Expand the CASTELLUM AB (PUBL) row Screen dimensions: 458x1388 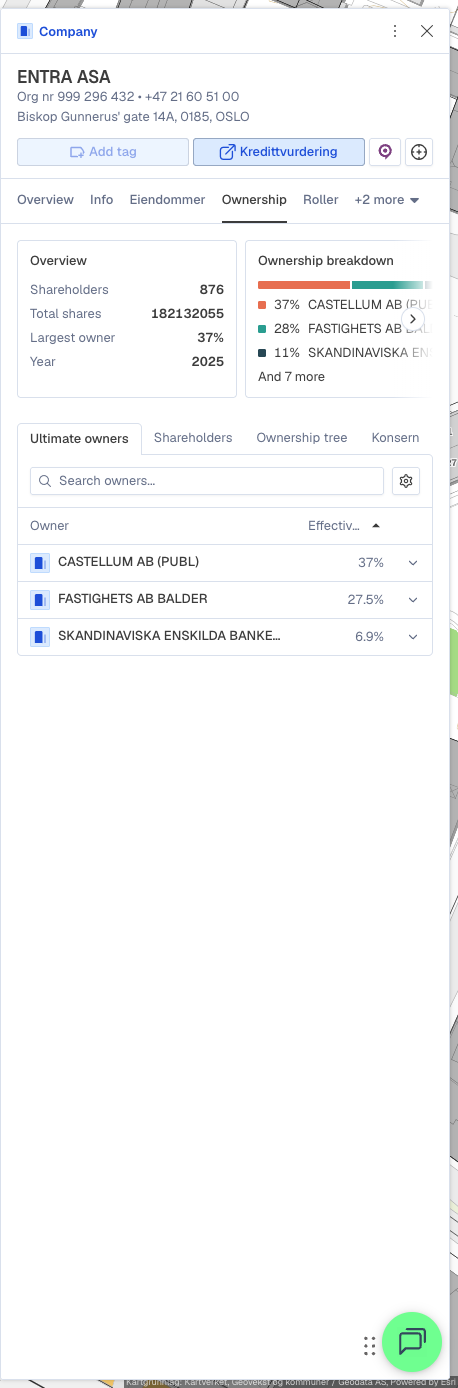click(413, 563)
